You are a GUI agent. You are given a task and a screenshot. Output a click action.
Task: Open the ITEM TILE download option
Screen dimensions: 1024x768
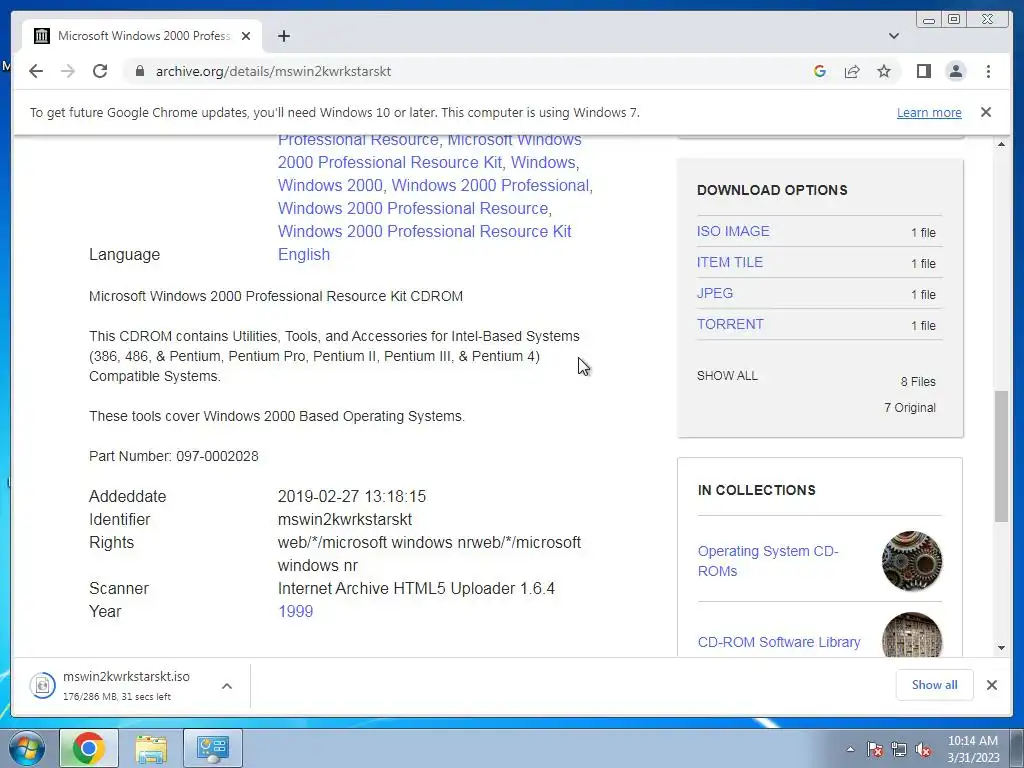(729, 262)
